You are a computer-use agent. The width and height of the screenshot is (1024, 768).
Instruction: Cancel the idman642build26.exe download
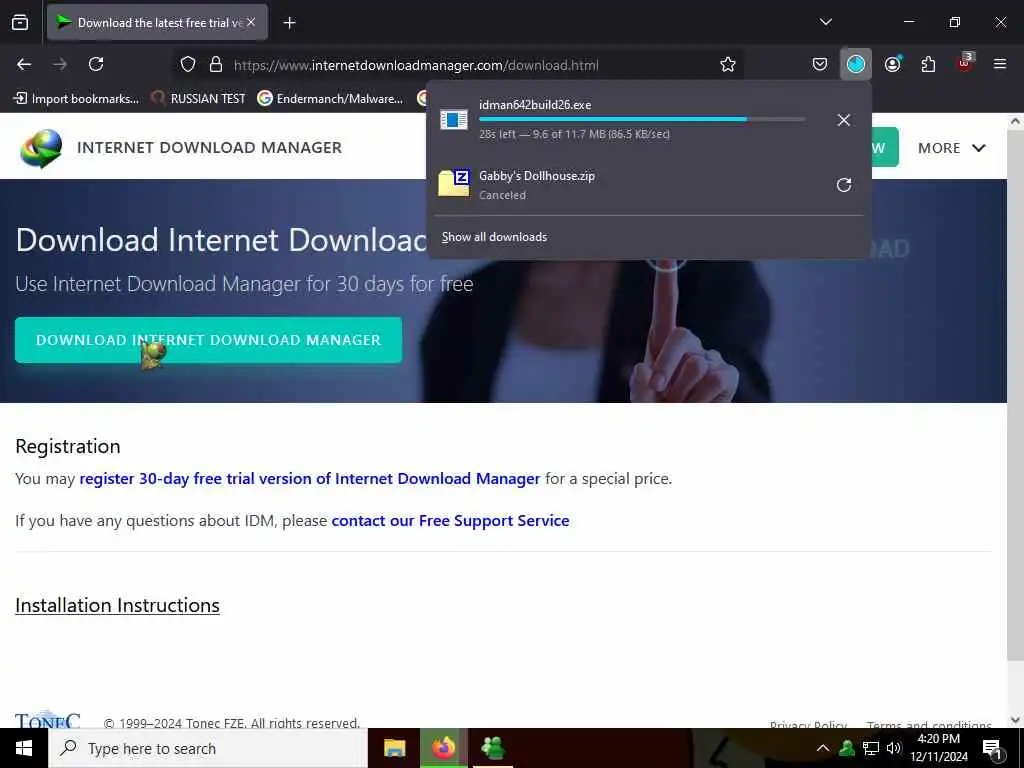pos(844,120)
